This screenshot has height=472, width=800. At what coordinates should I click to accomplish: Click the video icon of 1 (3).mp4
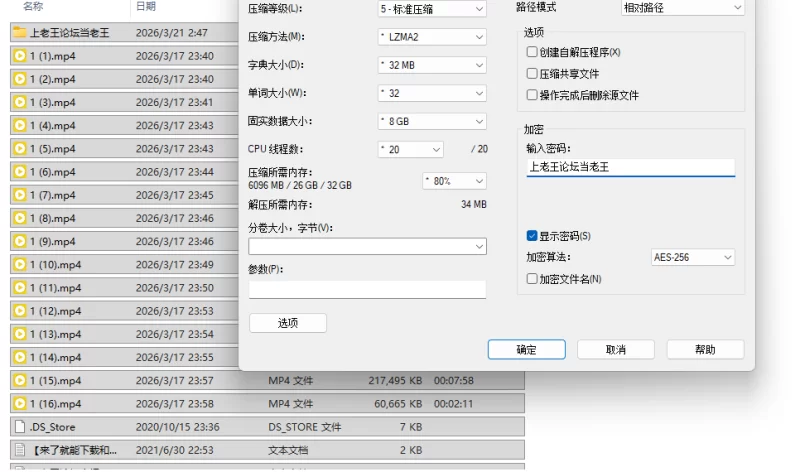[19, 102]
